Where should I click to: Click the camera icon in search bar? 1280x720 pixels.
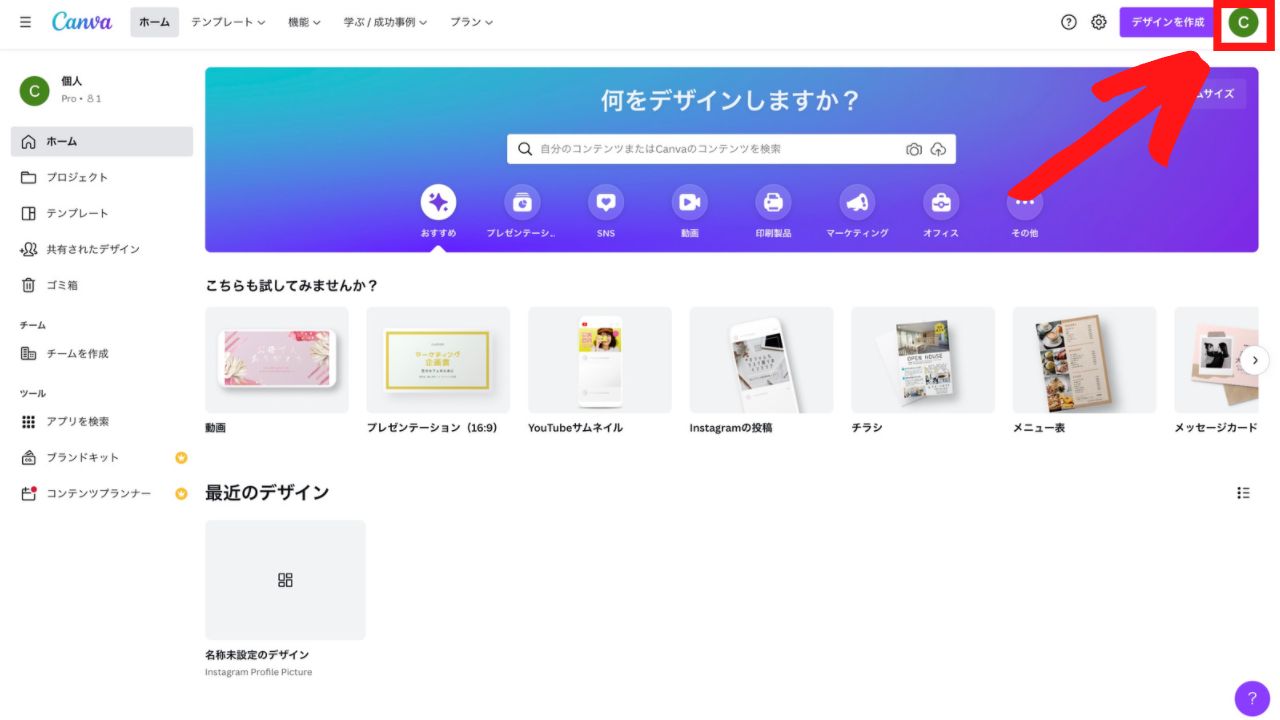tap(914, 149)
